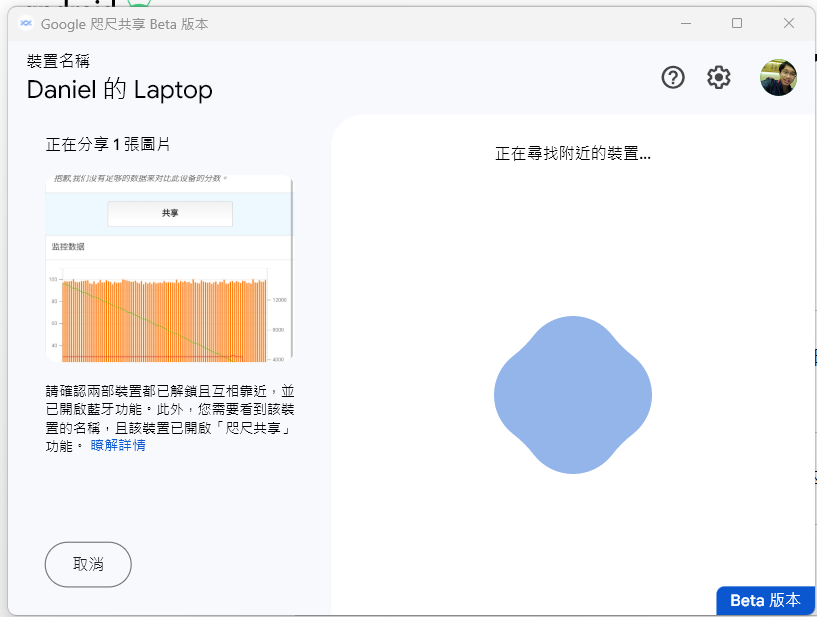Minimize the Nearby Share window
Viewport: 817px width, 617px height.
pyautogui.click(x=686, y=23)
